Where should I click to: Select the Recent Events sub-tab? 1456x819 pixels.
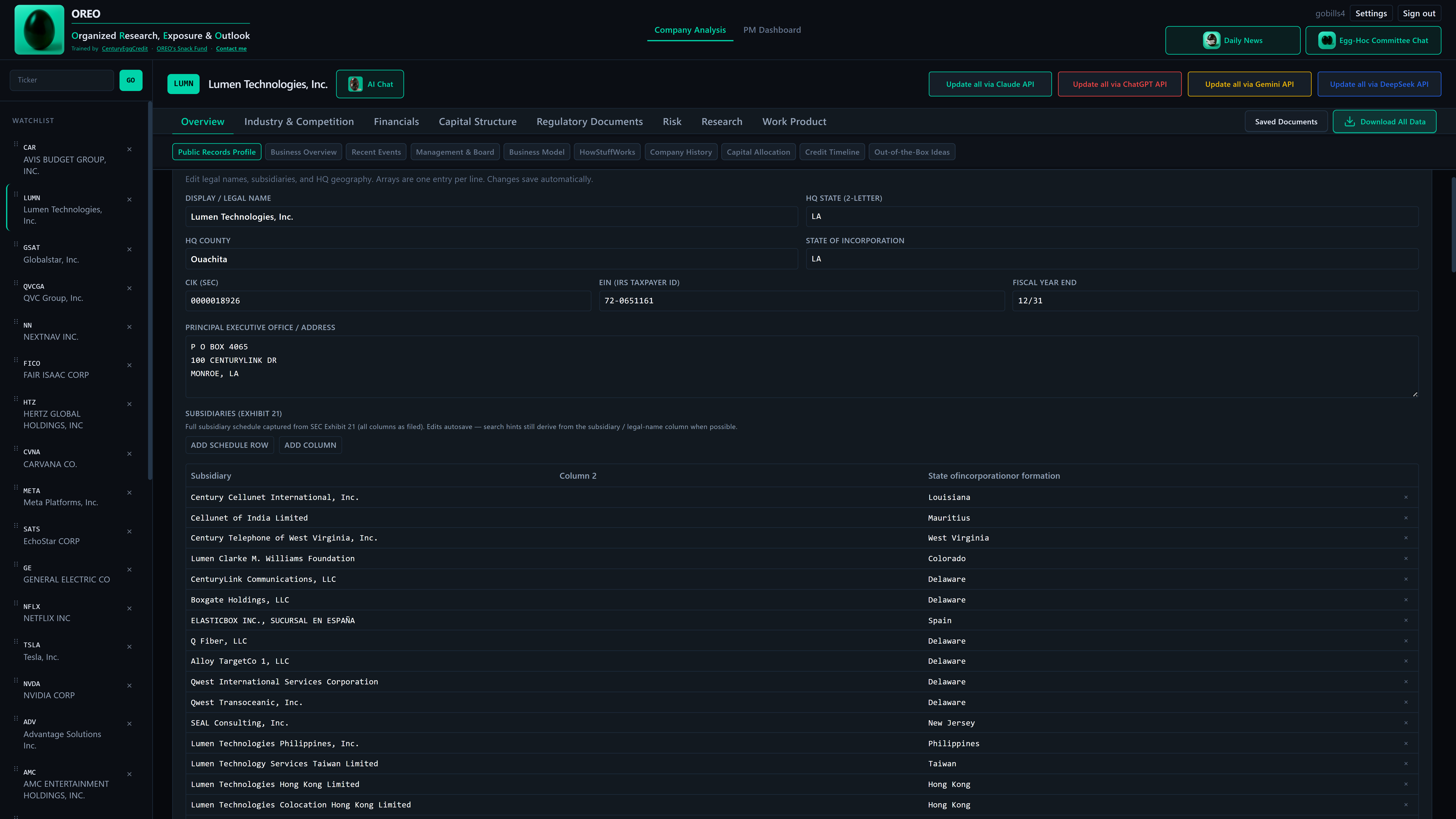(376, 152)
